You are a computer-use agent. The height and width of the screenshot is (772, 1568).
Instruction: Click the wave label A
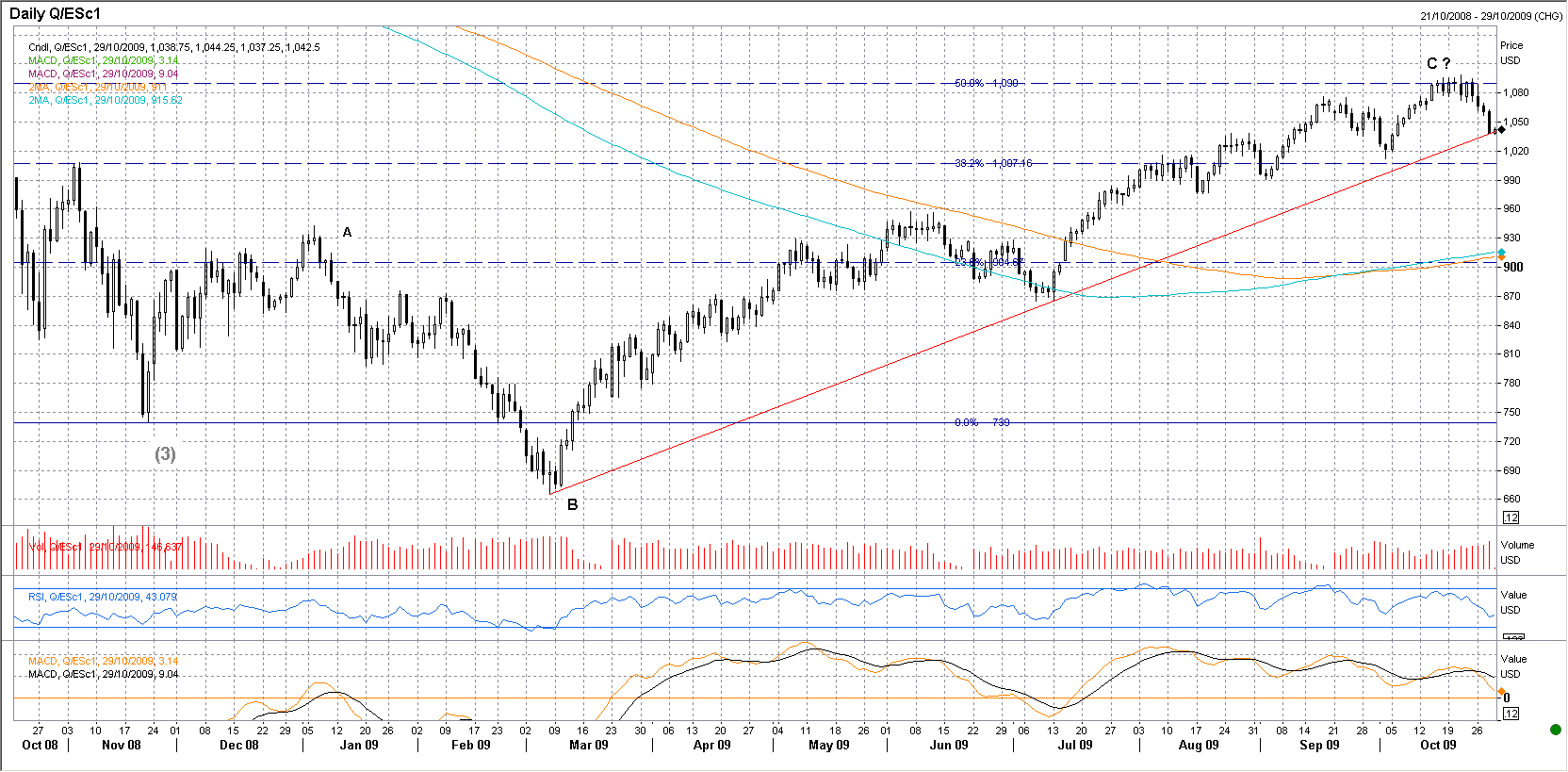tap(347, 232)
